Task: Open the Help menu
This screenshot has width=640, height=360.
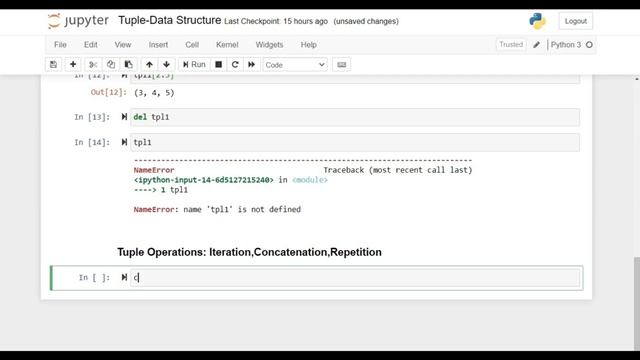Action: pyautogui.click(x=309, y=45)
